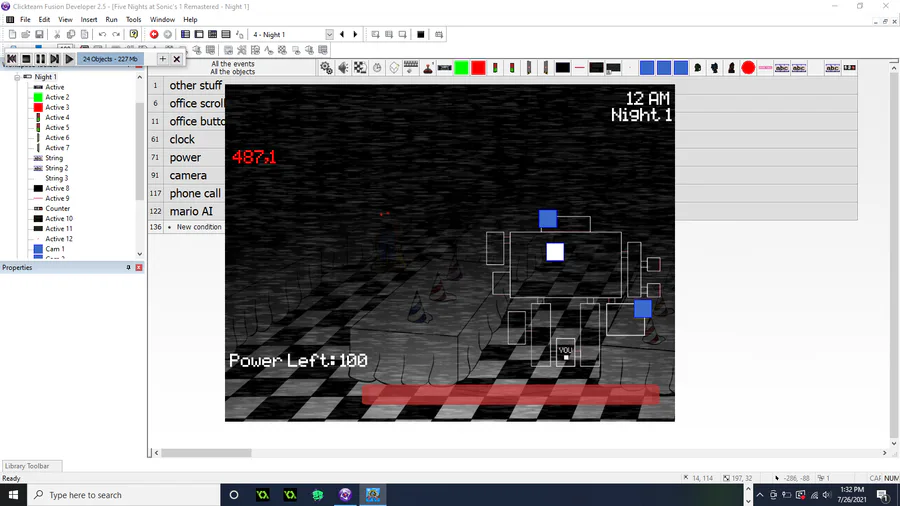Click the Paste toolbar icon

84,34
